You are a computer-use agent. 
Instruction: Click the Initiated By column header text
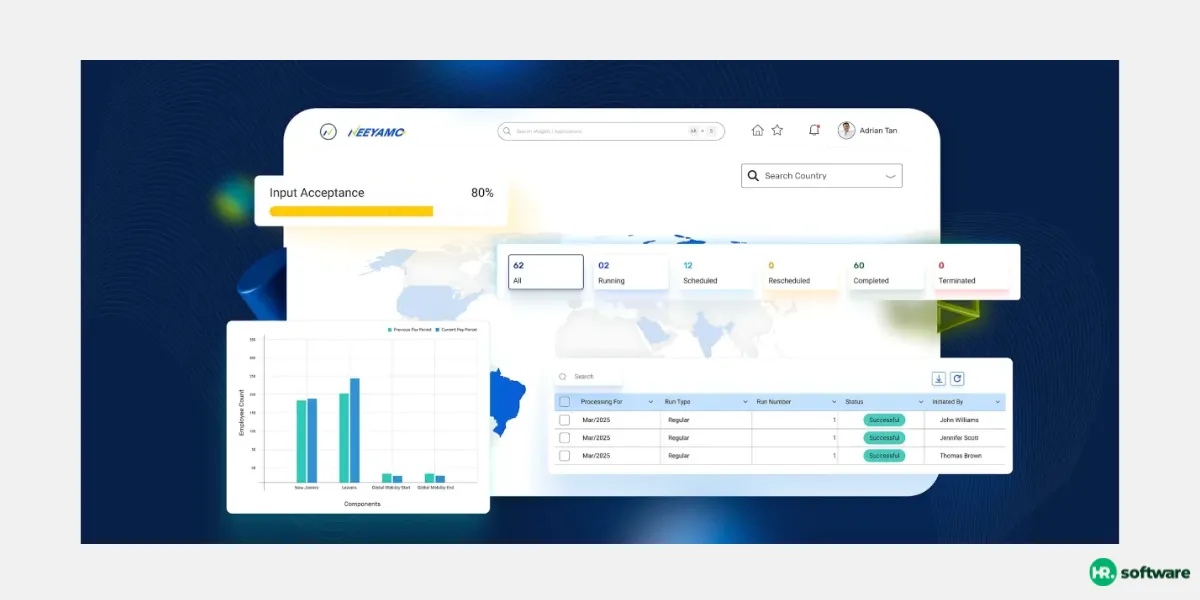[948, 402]
